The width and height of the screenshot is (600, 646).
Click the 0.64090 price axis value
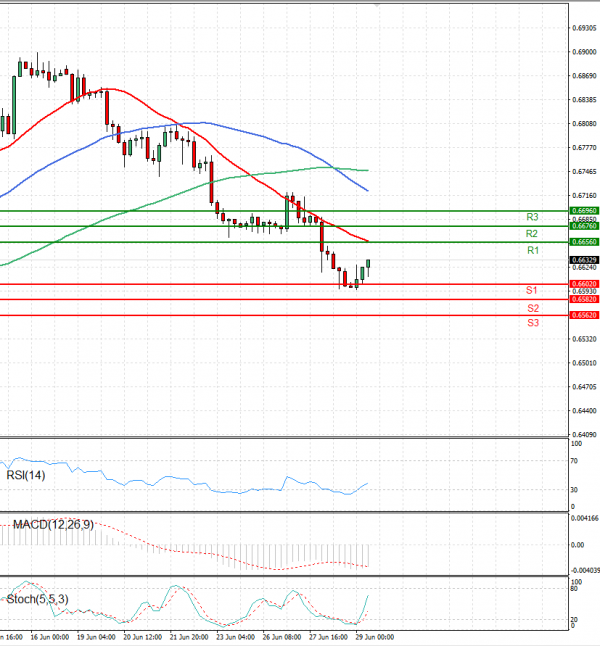pyautogui.click(x=584, y=435)
